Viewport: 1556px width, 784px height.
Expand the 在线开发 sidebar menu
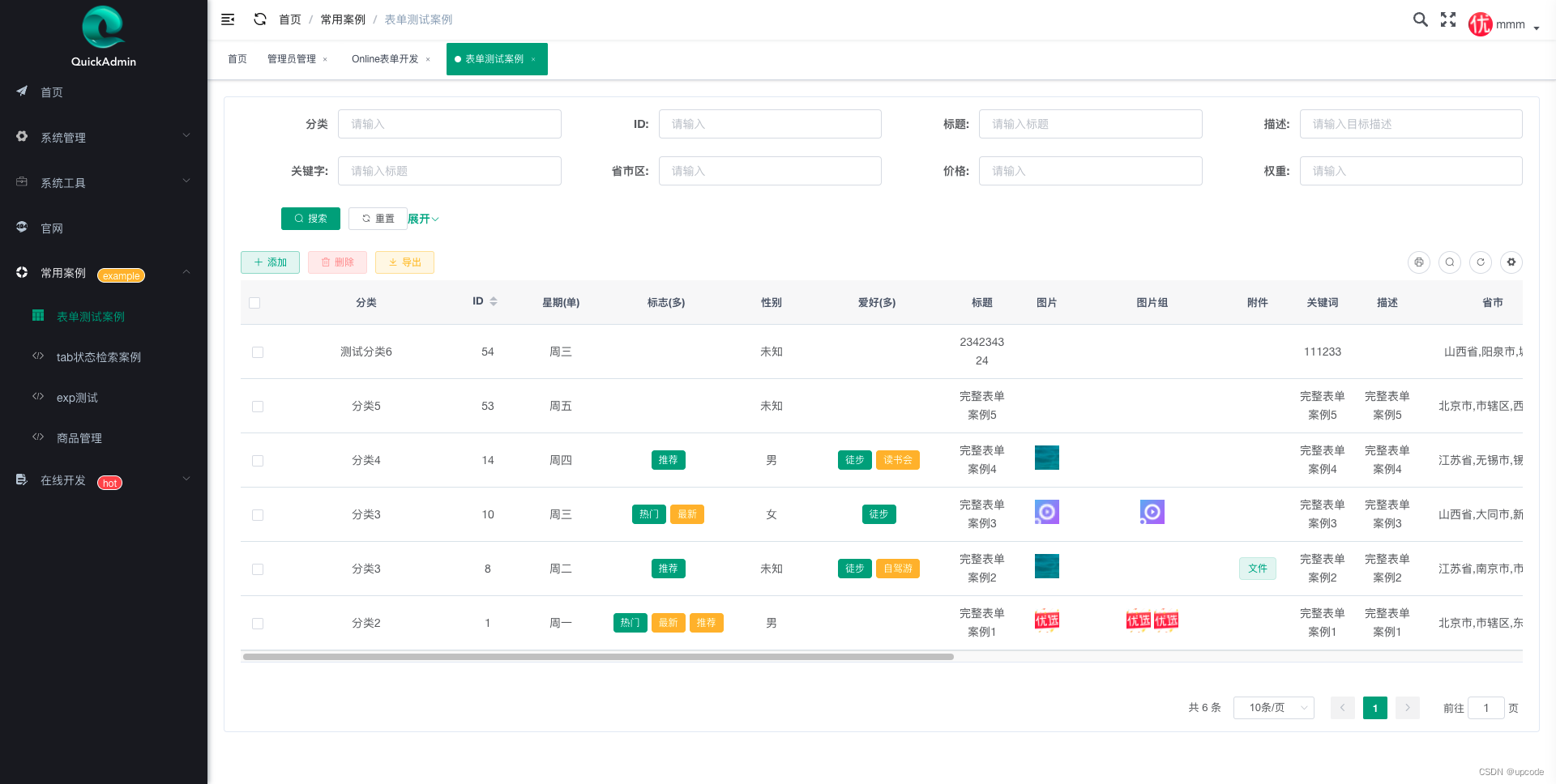tap(104, 480)
